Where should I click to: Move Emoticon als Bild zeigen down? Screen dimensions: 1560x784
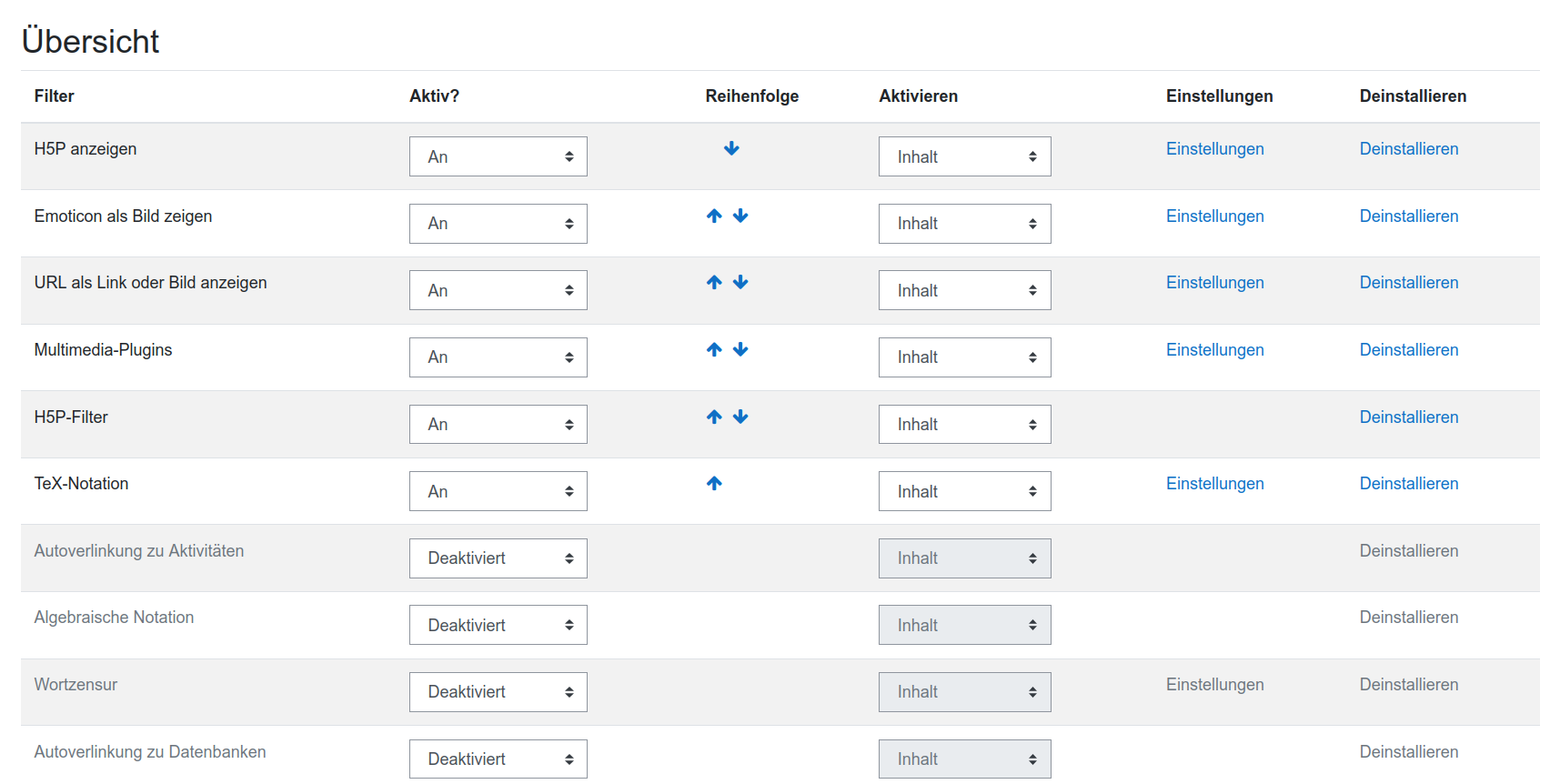[740, 216]
